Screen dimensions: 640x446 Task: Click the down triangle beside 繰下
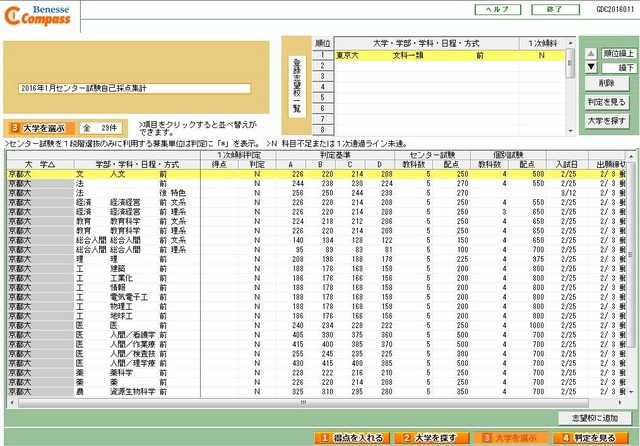click(591, 67)
